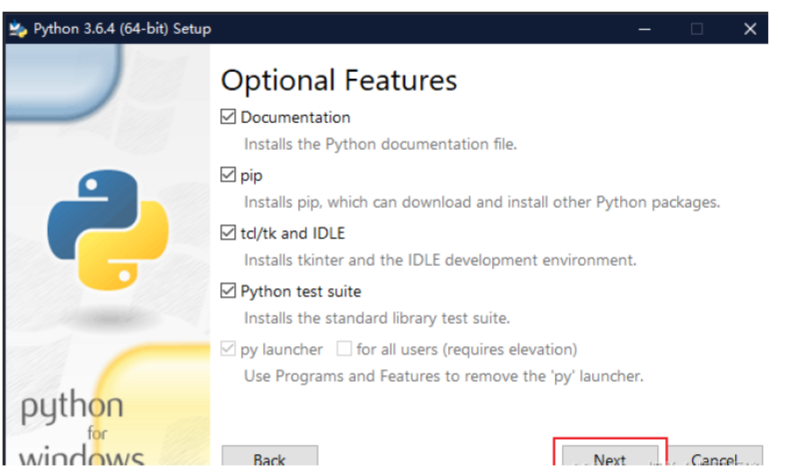Click the Next button
The image size is (800, 473).
(x=610, y=456)
